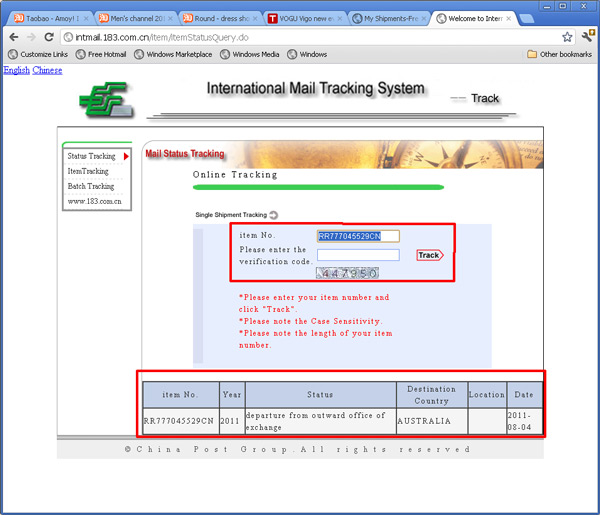Close the Men's channel tab
Image resolution: width=600 pixels, height=515 pixels.
point(170,18)
